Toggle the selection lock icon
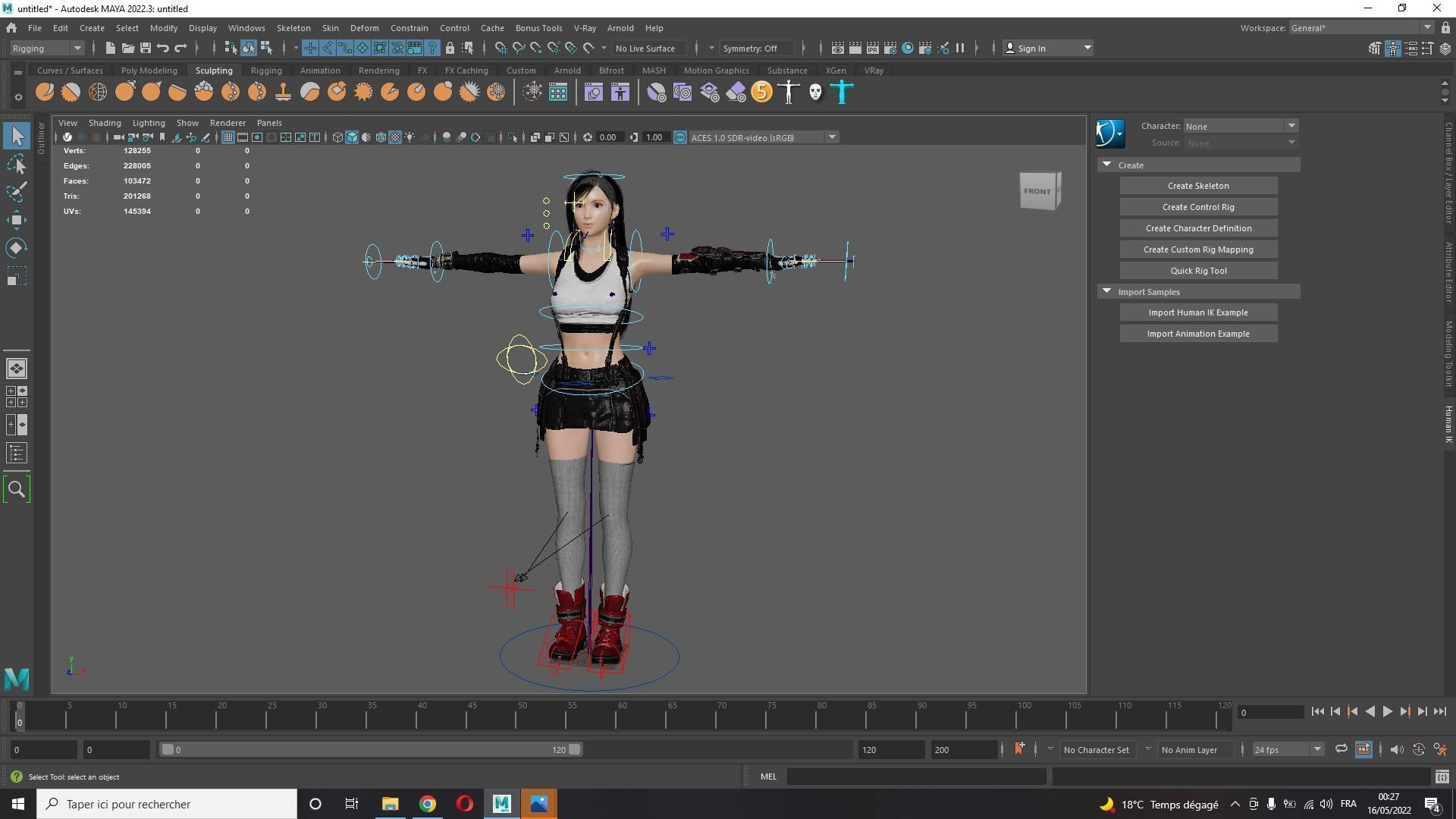Screen dimensions: 1456x819 coord(450,48)
